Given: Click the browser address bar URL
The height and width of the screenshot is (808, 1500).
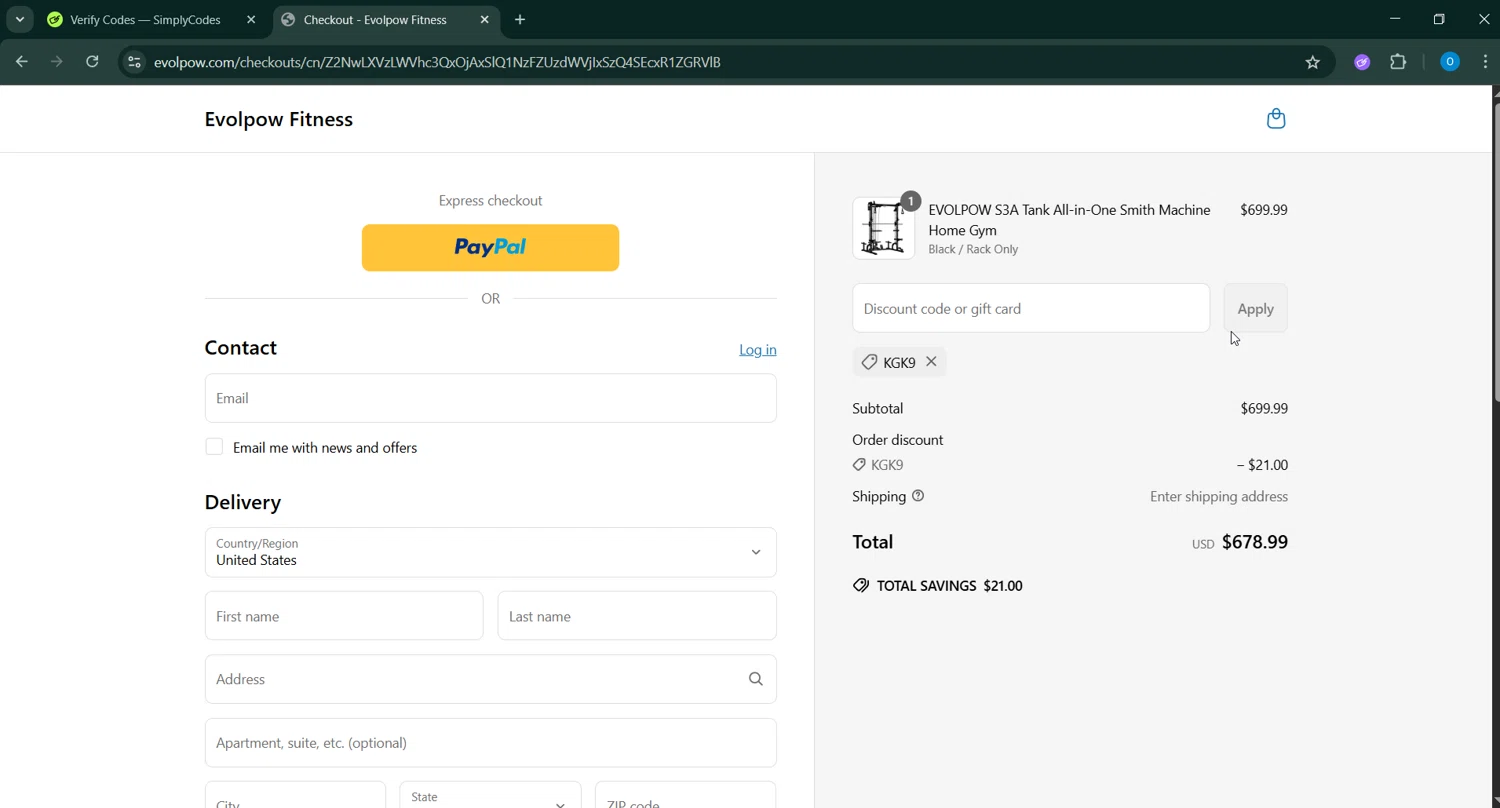Looking at the screenshot, I should click(x=437, y=62).
